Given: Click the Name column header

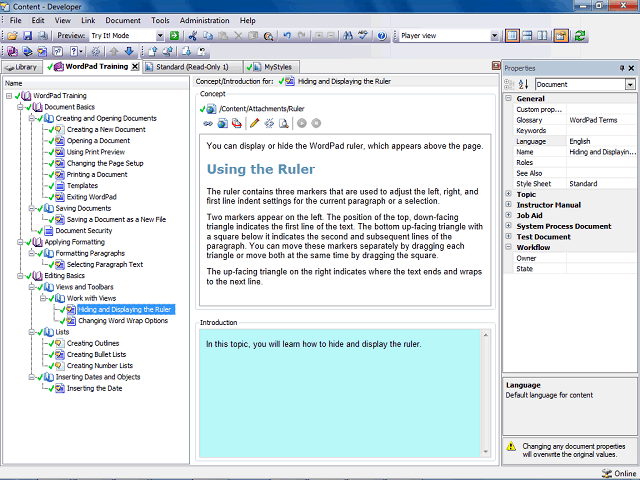Looking at the screenshot, I should [96, 83].
